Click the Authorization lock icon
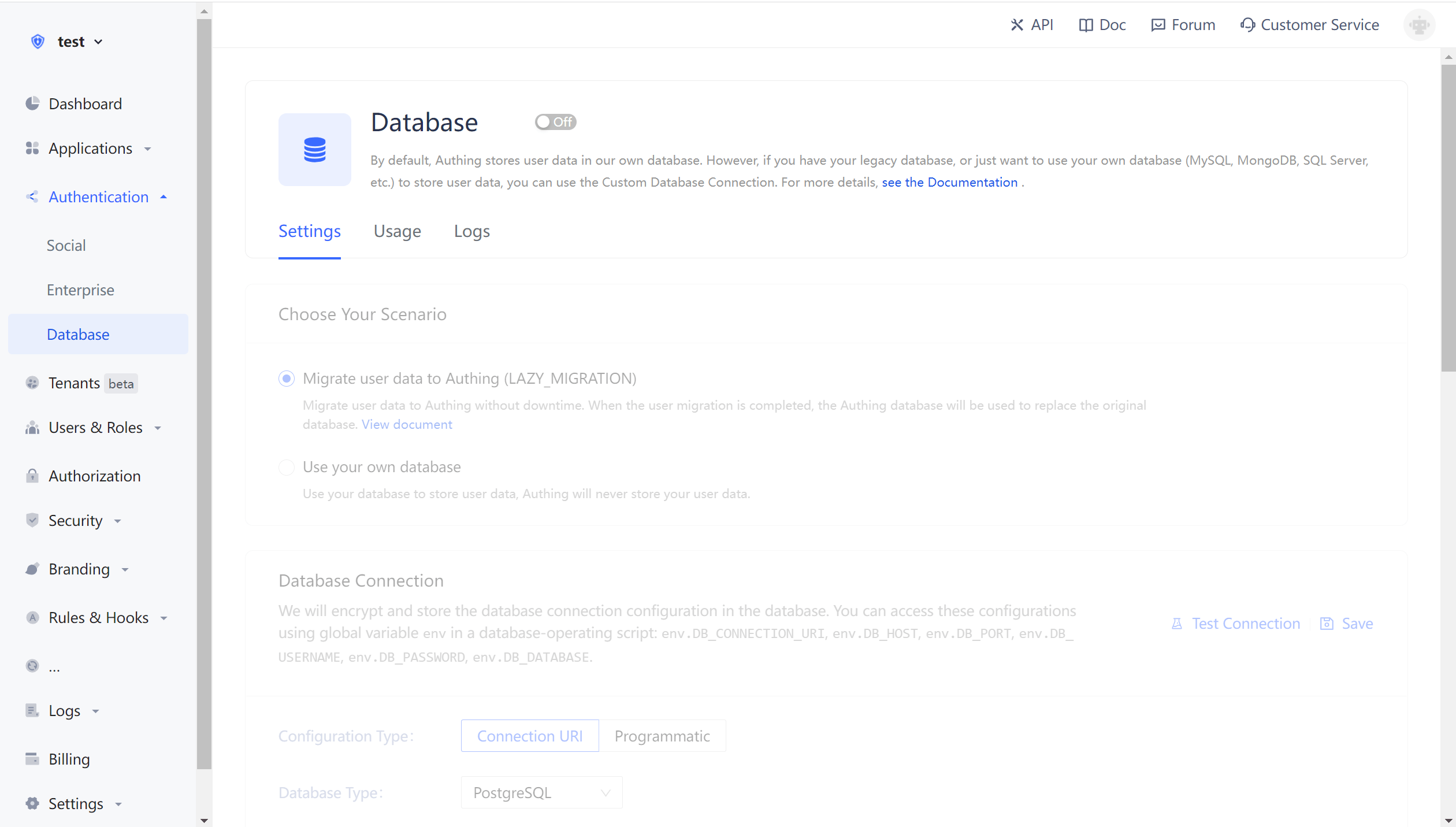1456x827 pixels. (32, 476)
